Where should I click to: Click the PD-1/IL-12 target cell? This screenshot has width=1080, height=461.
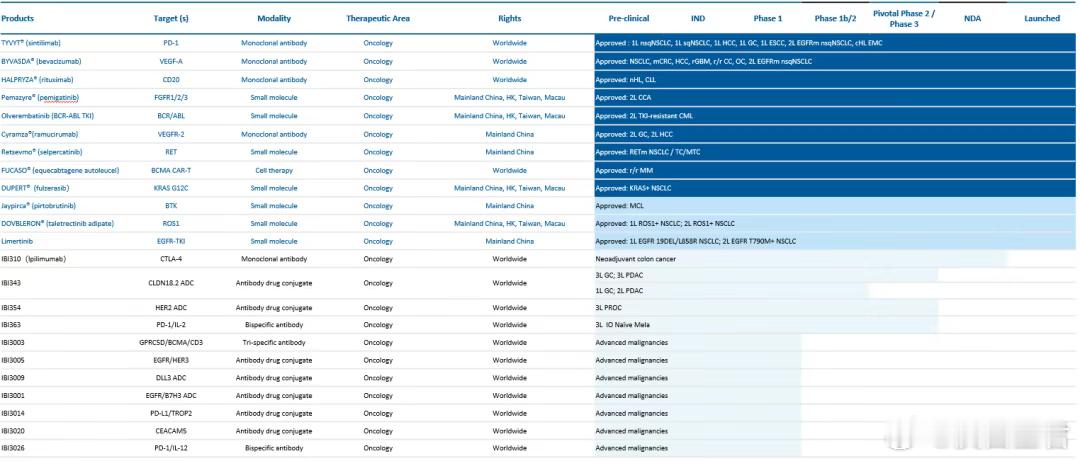(171, 449)
